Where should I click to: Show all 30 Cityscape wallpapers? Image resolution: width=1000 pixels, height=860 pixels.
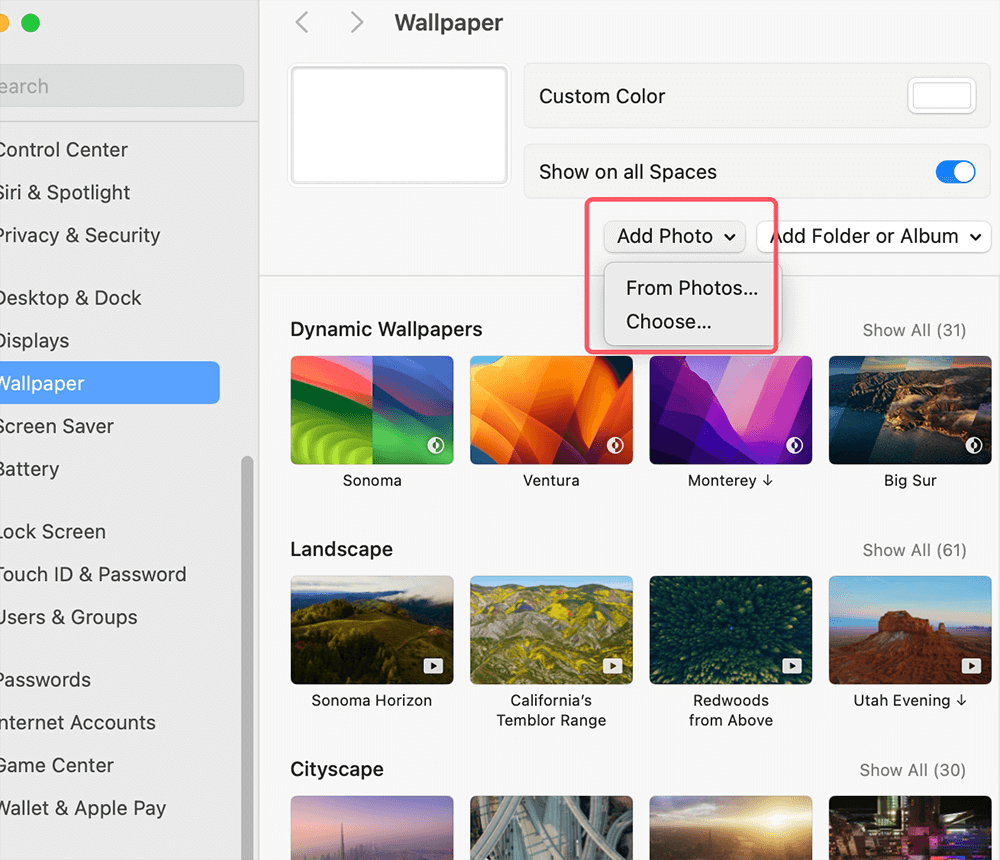pos(912,770)
